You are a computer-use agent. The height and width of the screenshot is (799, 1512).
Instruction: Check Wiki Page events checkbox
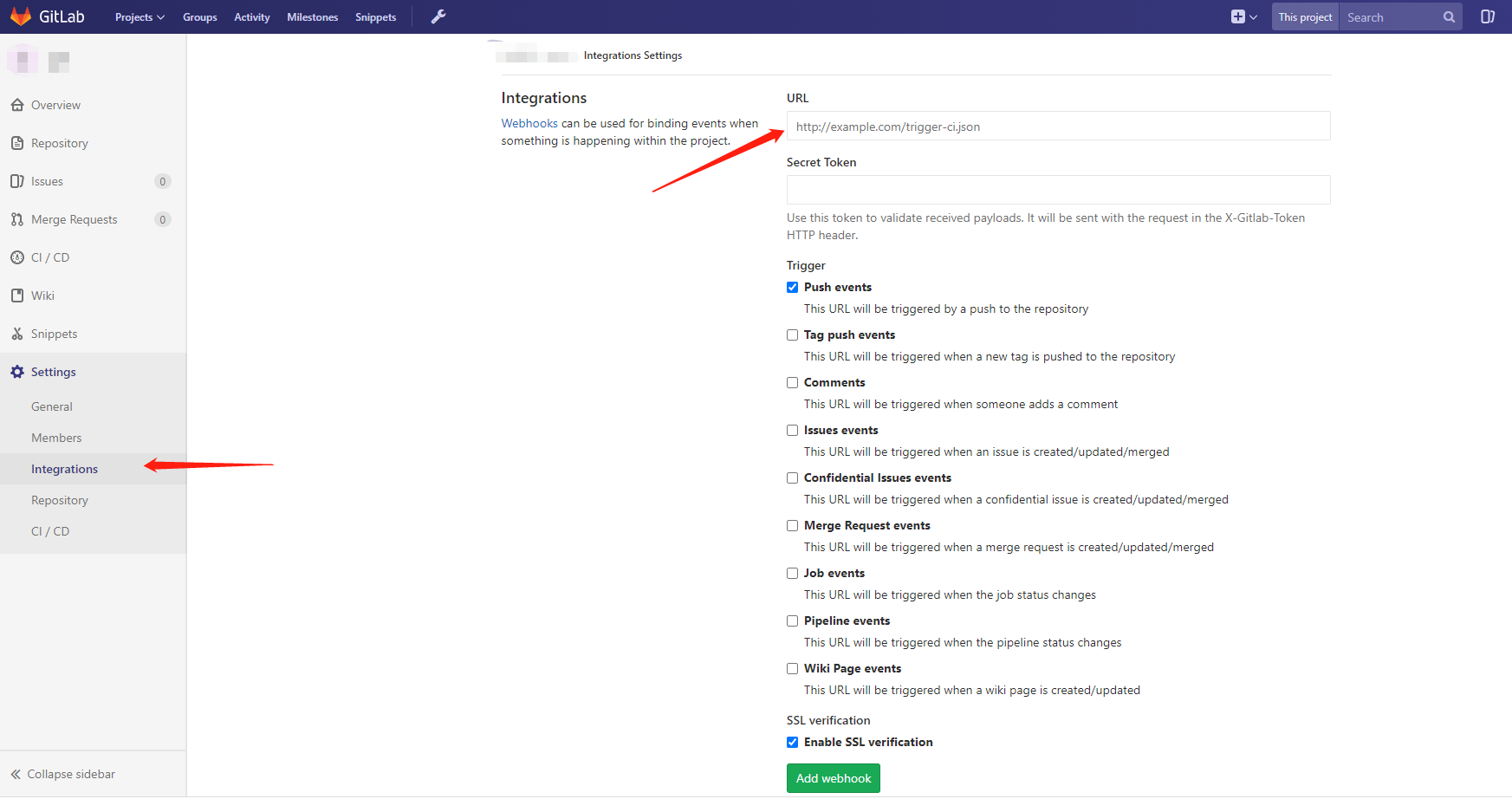tap(792, 669)
